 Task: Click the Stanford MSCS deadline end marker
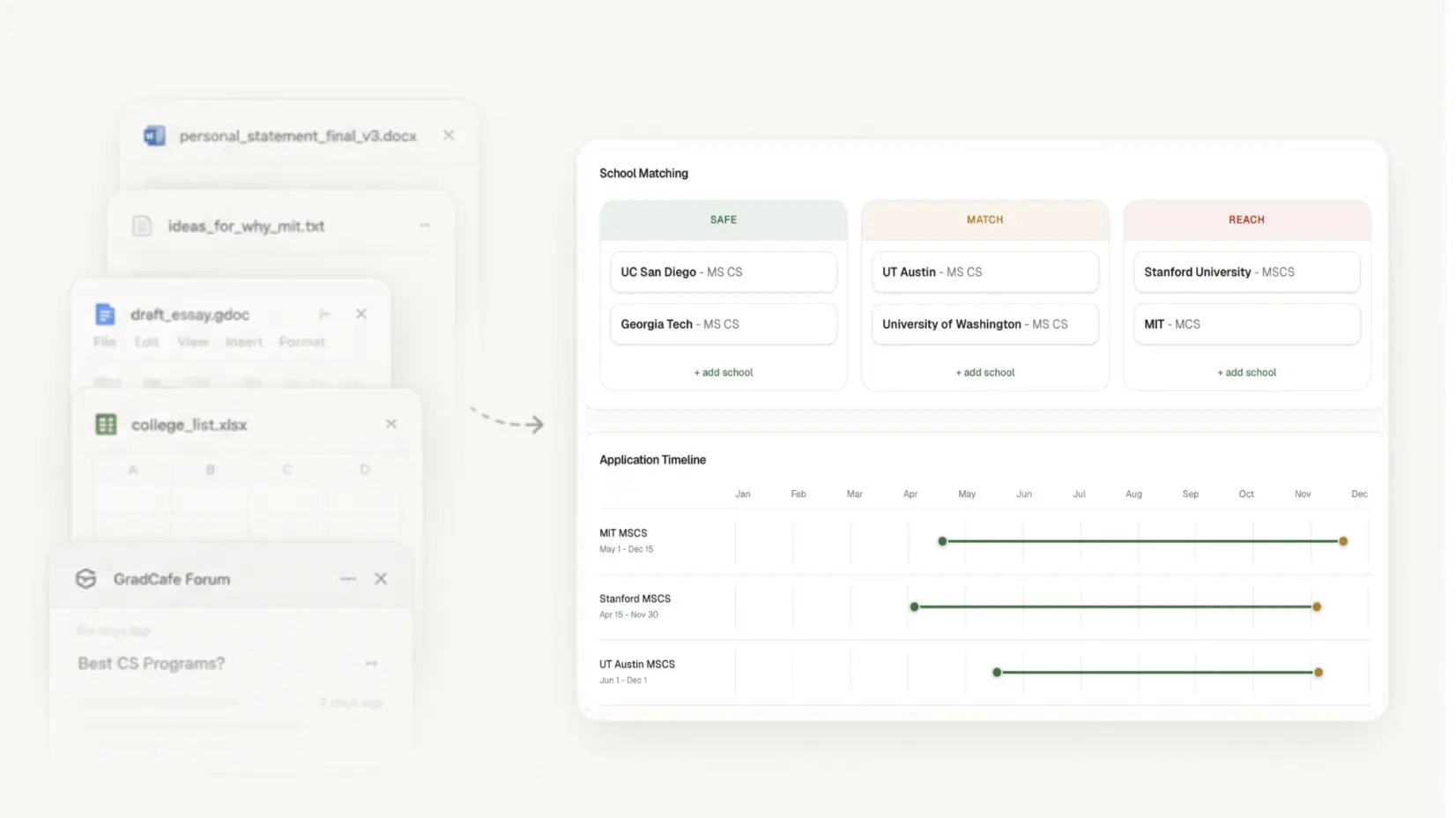click(x=1317, y=606)
